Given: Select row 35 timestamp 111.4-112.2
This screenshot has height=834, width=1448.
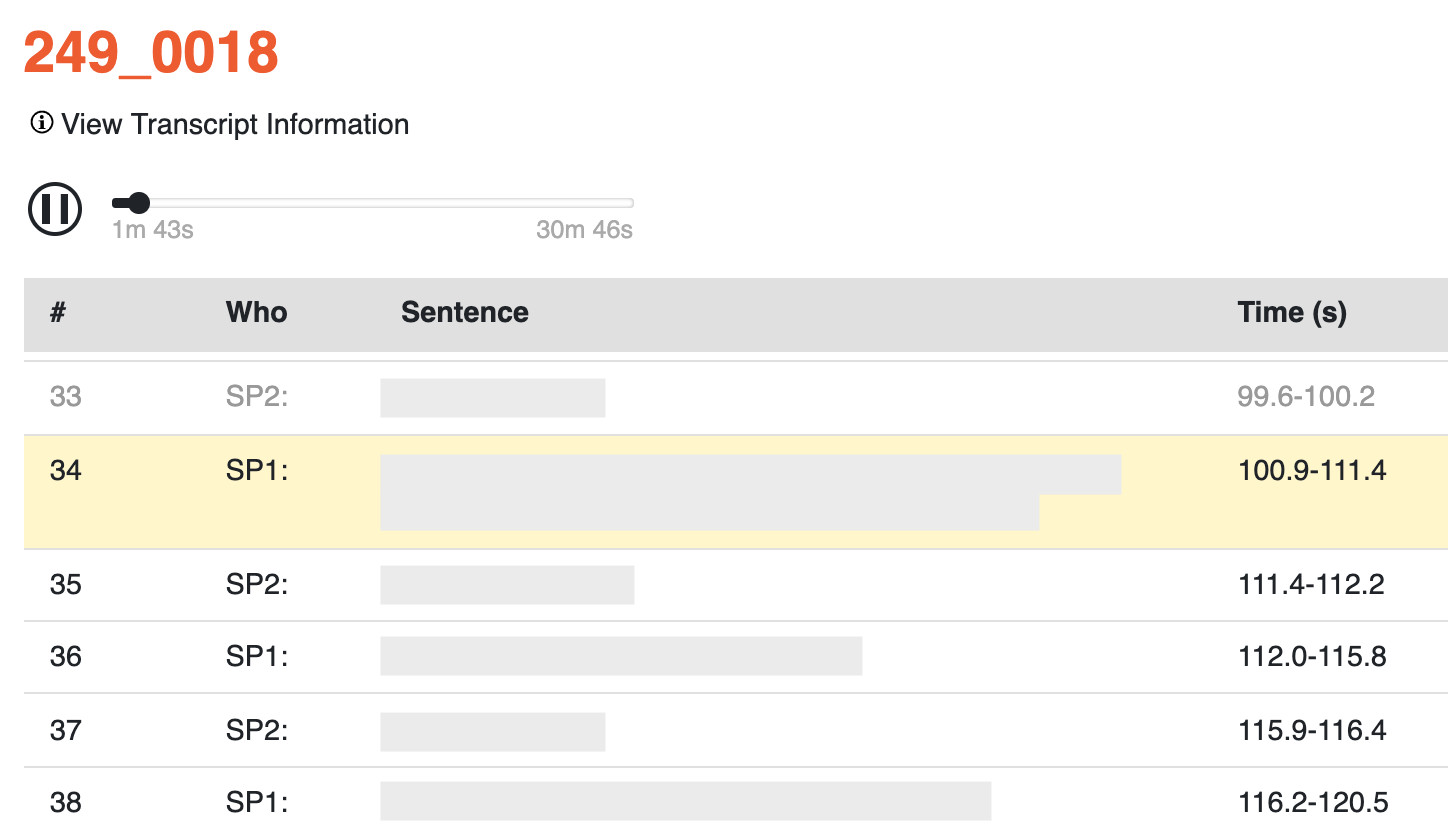Looking at the screenshot, I should click(x=1311, y=584).
